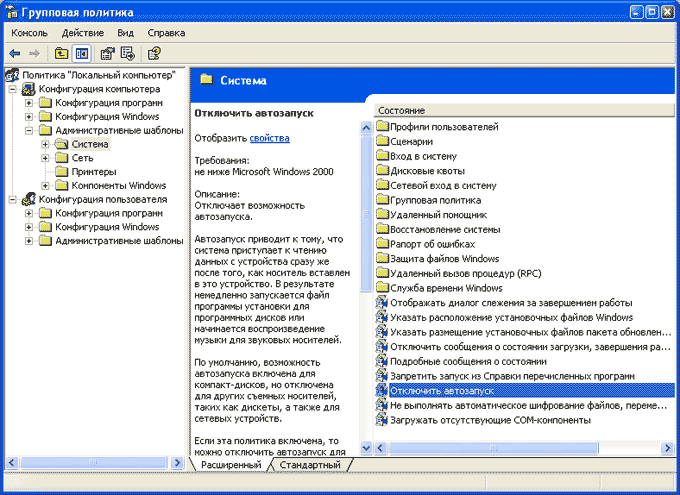Collapse the Административные шаблоны computer node
The width and height of the screenshot is (680, 495).
pyautogui.click(x=29, y=130)
